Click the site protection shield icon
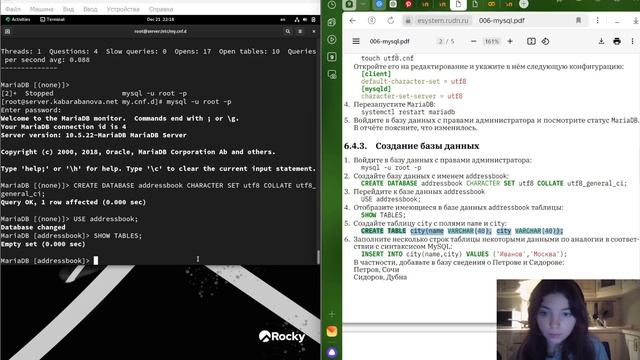This screenshot has height=360, width=640. tap(371, 20)
